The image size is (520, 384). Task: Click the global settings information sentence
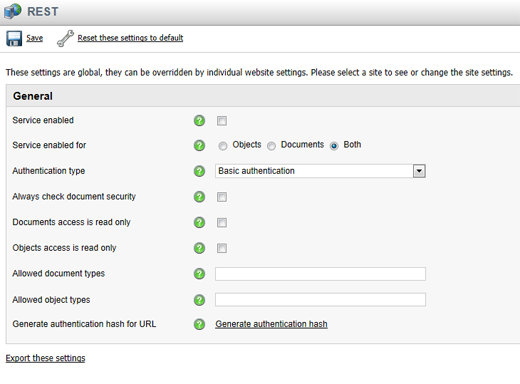coord(259,73)
